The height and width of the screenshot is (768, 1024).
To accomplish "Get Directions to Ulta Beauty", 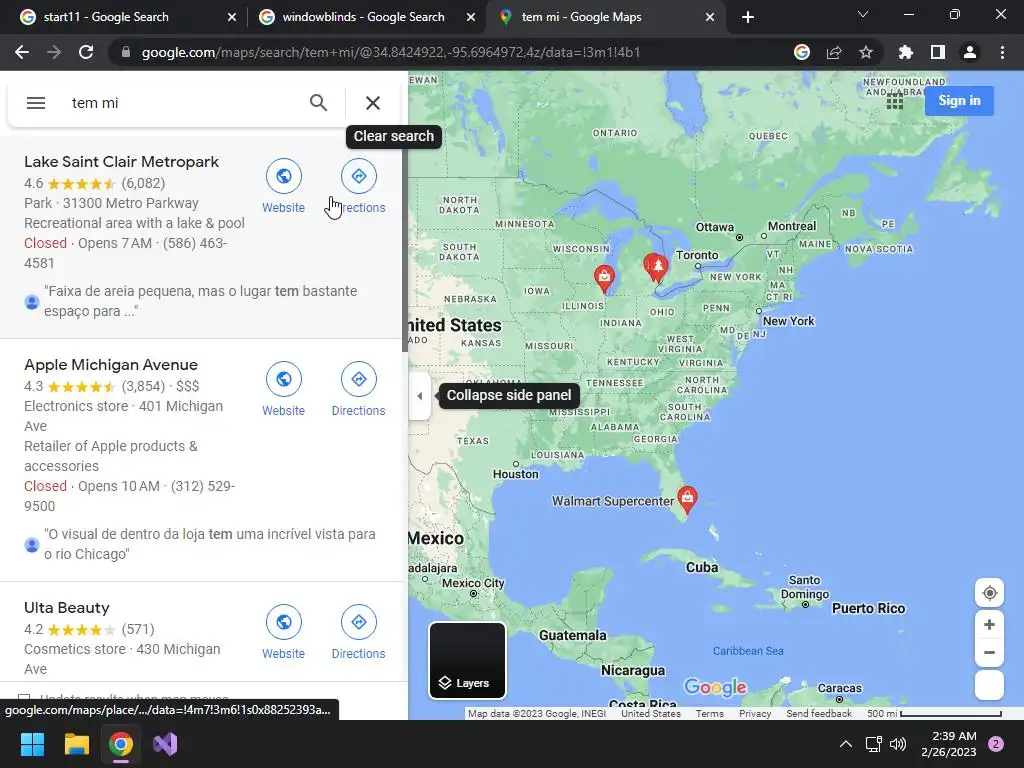I will pyautogui.click(x=359, y=632).
